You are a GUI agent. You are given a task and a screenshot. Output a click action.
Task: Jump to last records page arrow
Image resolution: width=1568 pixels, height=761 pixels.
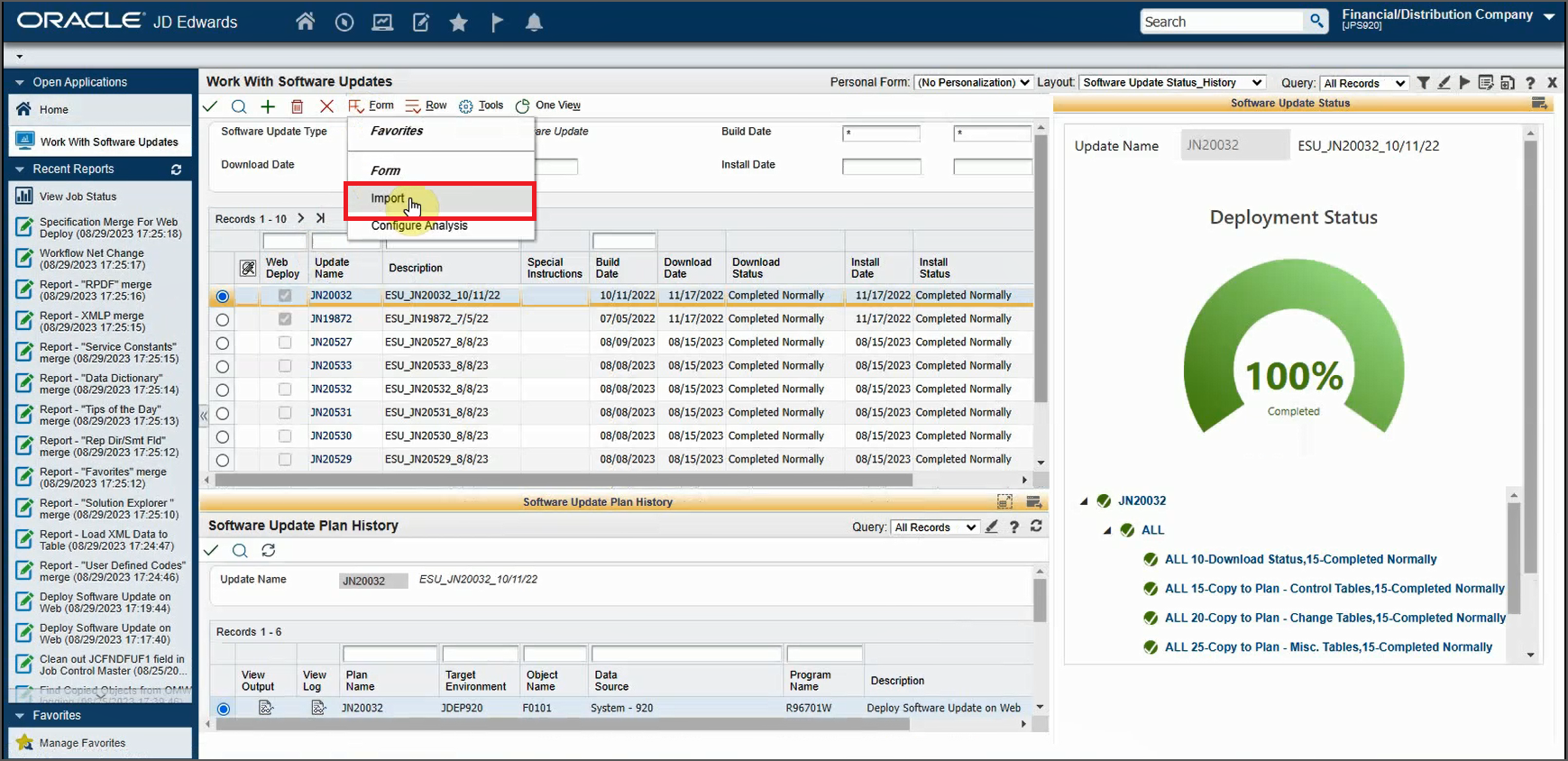(x=320, y=218)
